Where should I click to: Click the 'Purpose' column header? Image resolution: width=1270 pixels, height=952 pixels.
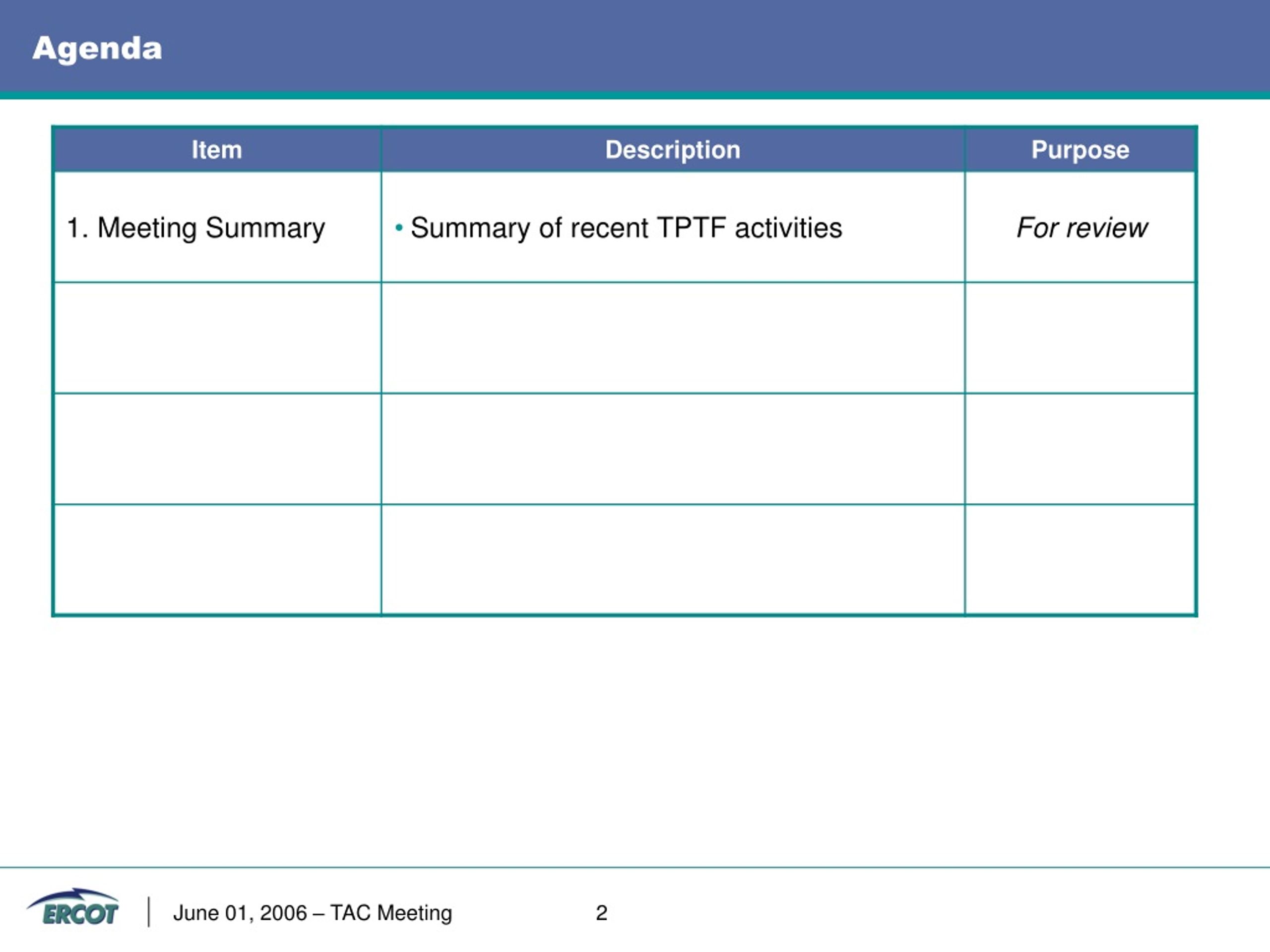(x=1080, y=150)
